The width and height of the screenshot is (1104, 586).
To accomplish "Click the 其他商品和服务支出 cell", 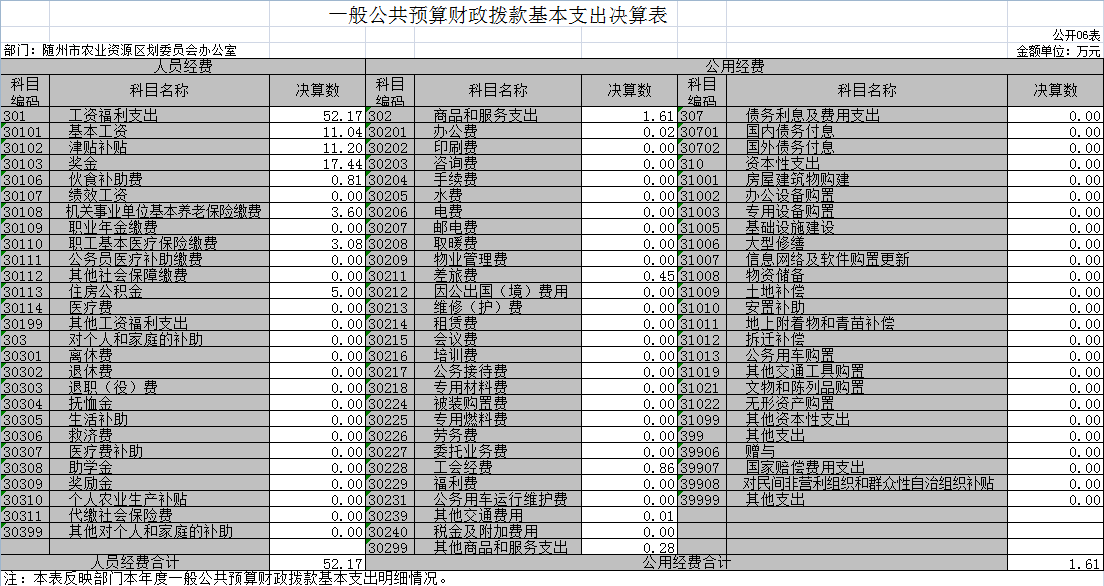I will point(500,548).
